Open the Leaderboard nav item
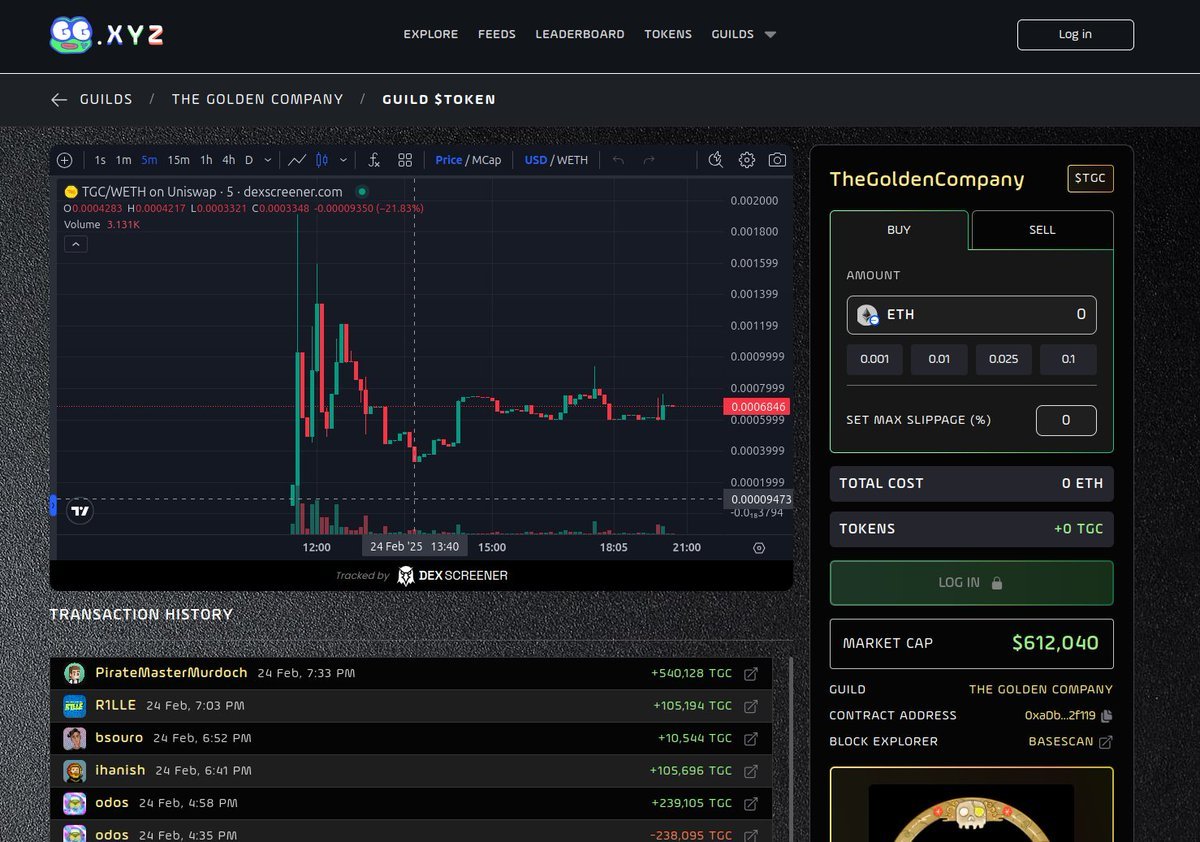 pos(580,34)
